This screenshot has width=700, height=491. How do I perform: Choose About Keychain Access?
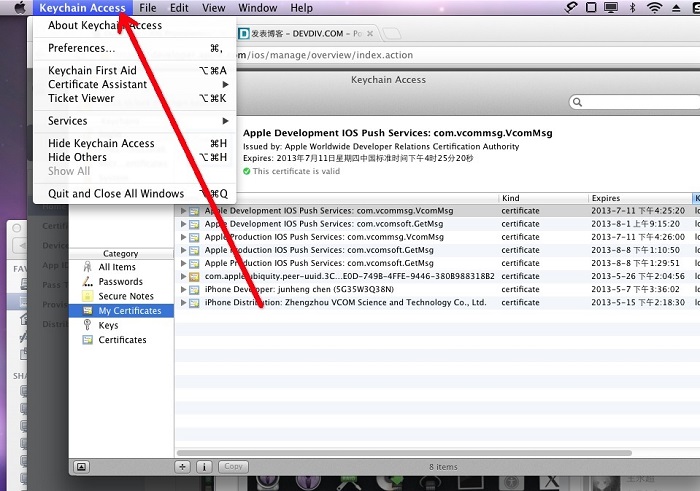pyautogui.click(x=134, y=25)
